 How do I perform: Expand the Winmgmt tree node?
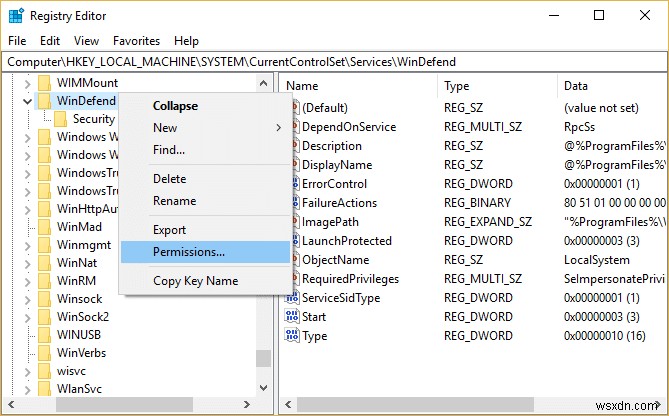point(28,245)
